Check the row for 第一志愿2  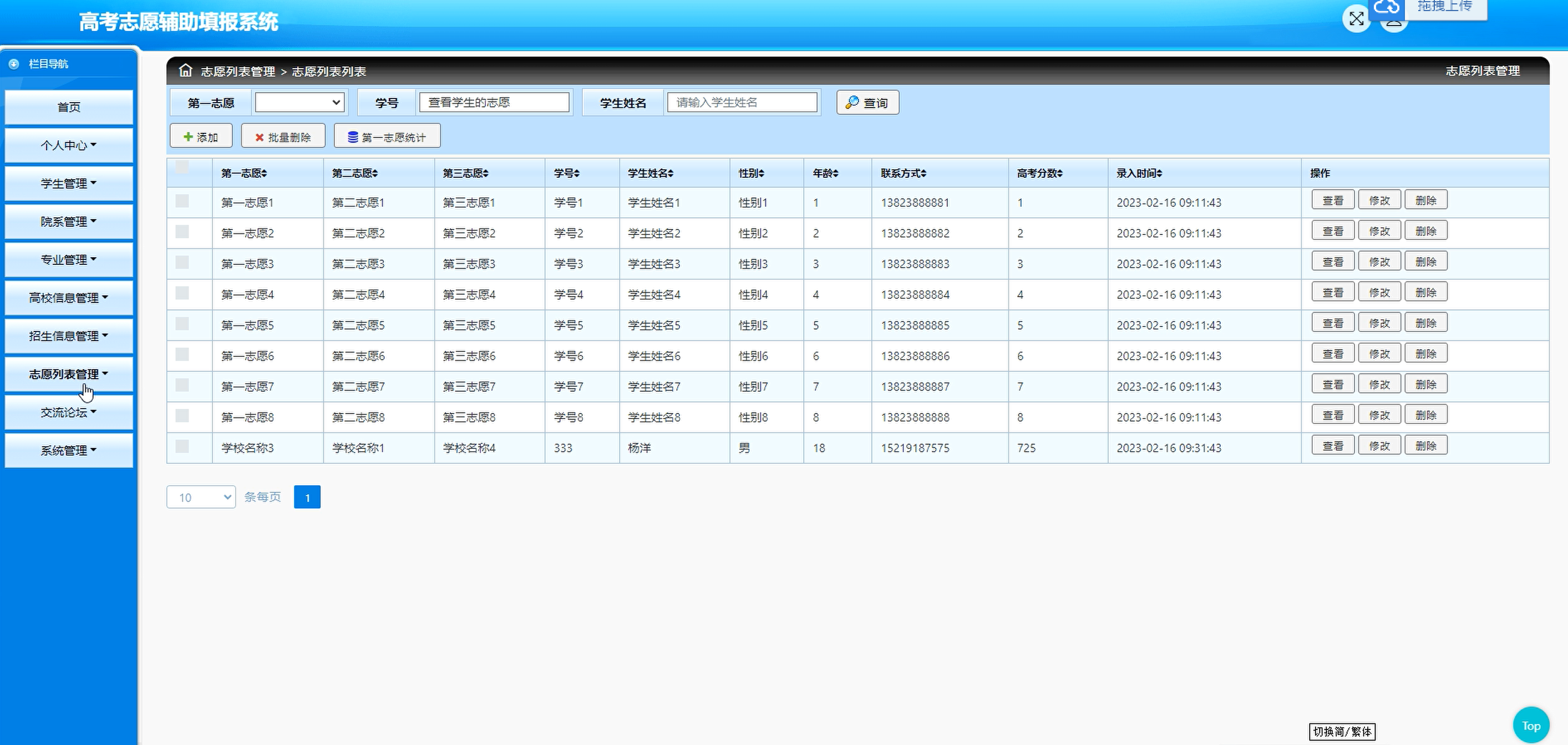tap(182, 232)
